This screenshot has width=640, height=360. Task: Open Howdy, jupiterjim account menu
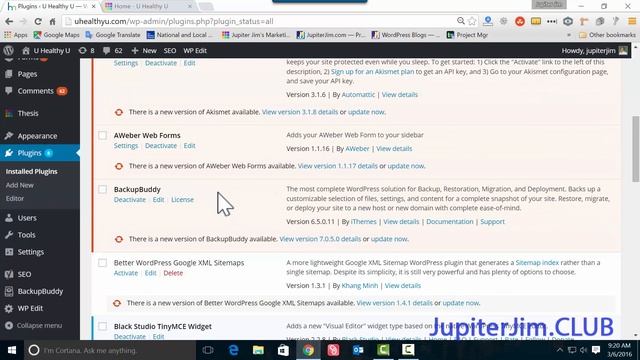pyautogui.click(x=594, y=51)
